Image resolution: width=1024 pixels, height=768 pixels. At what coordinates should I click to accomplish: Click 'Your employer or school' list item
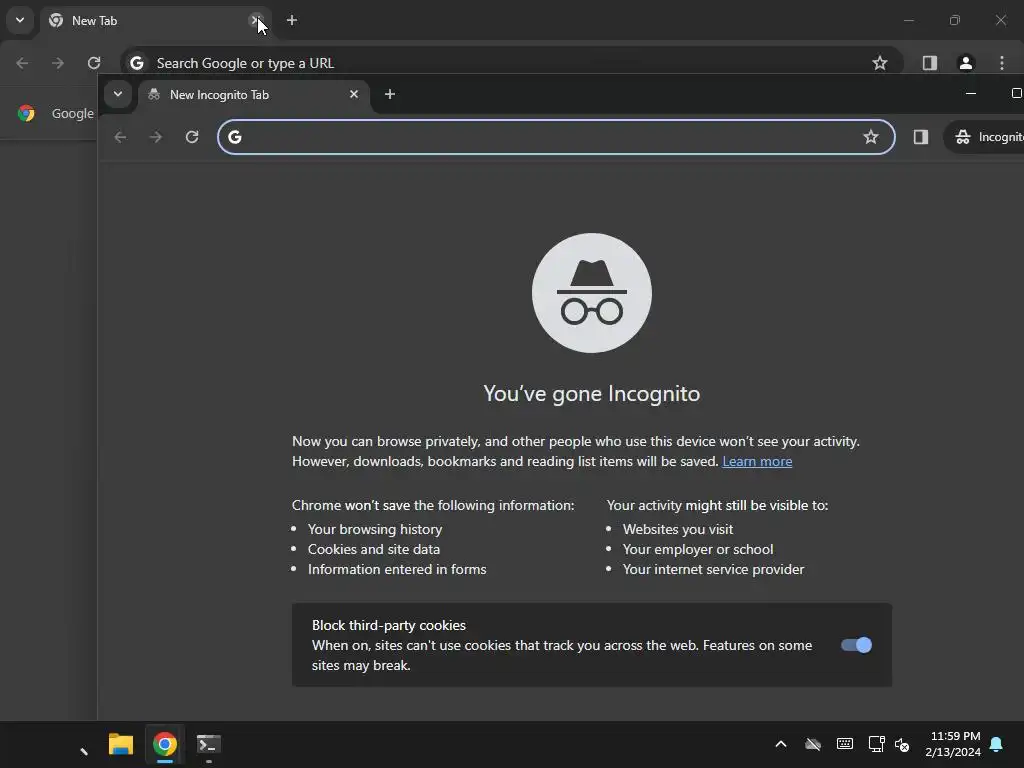pos(697,549)
